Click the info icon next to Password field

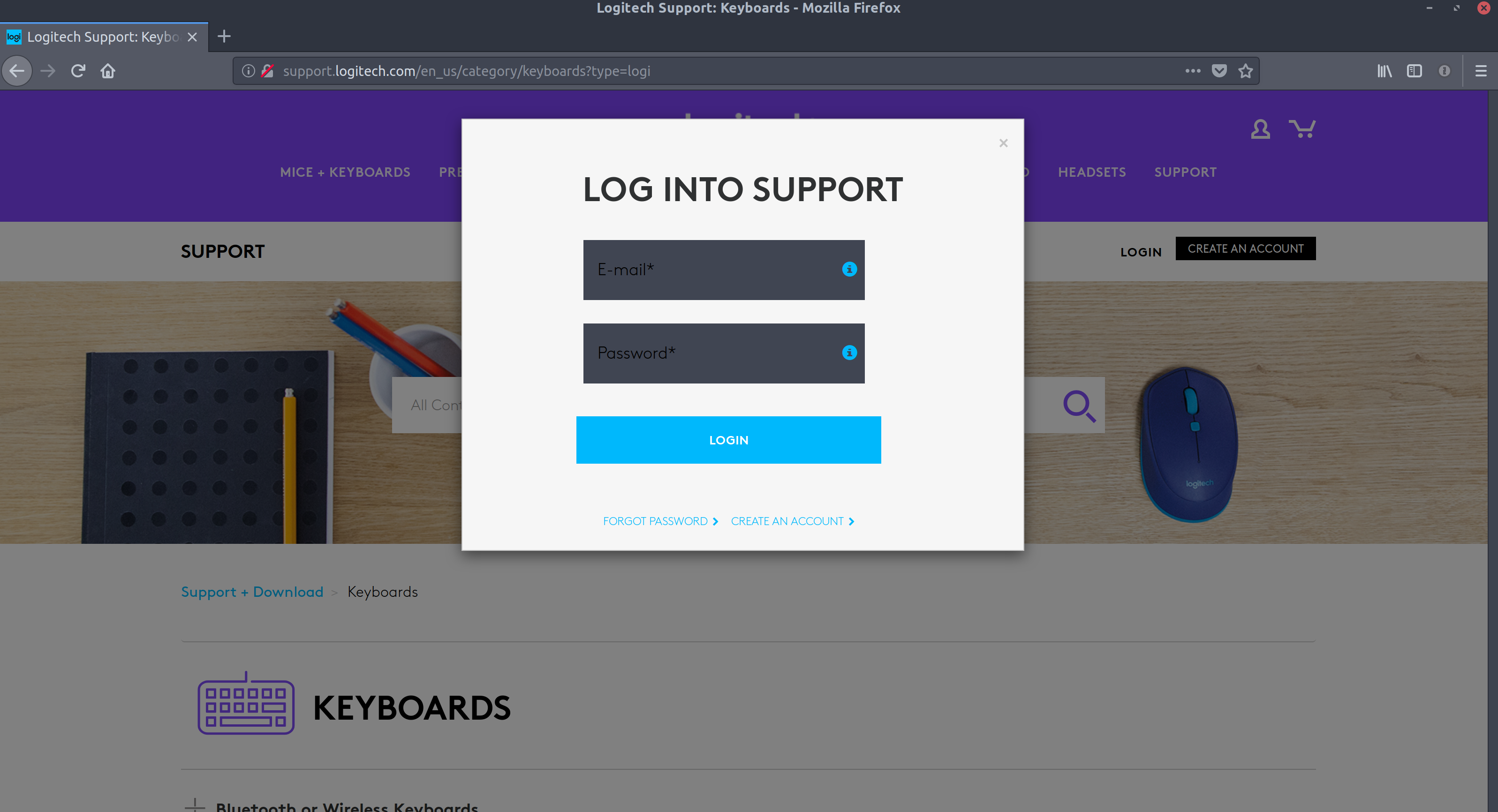point(849,352)
